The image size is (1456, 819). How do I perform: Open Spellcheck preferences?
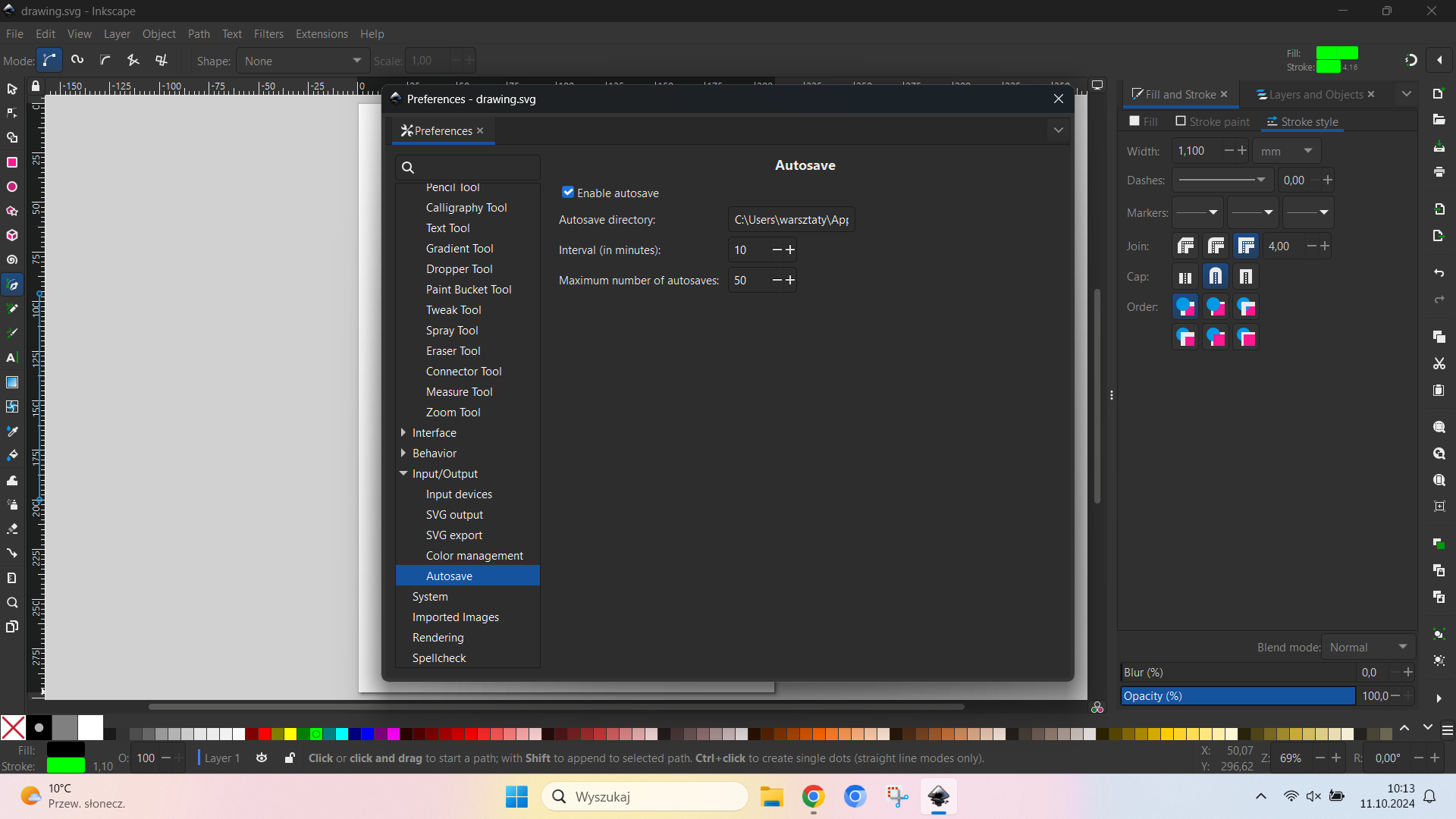pos(439,657)
